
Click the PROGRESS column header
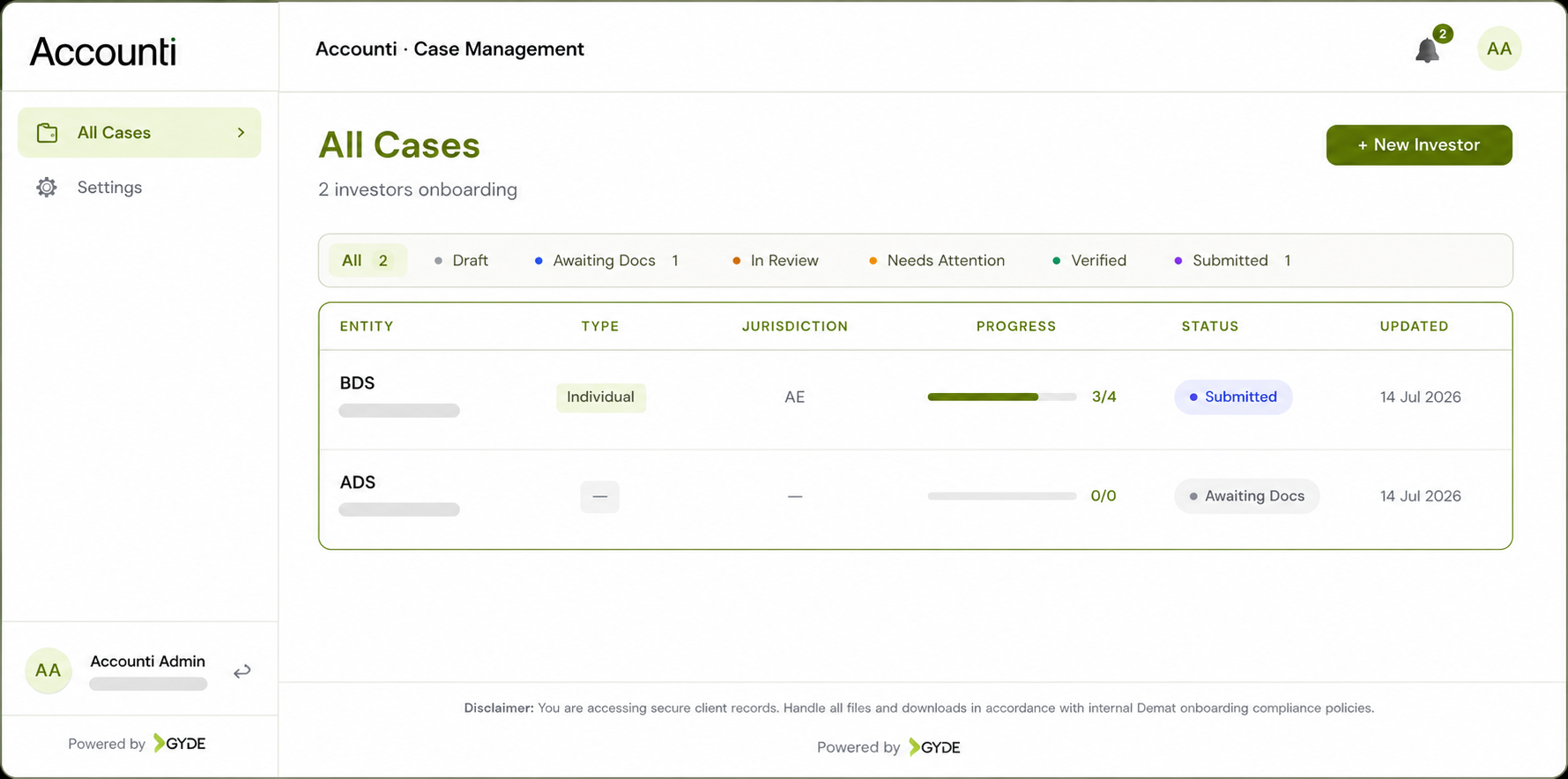1016,326
